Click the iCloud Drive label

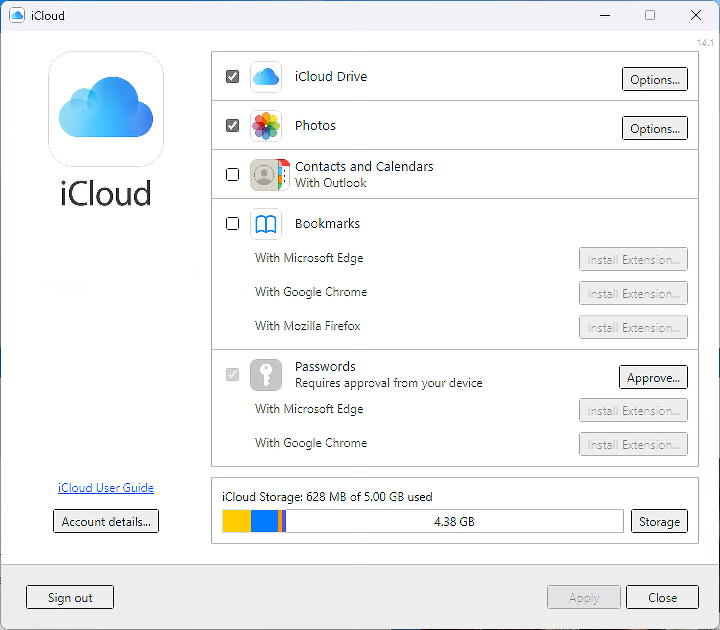click(x=331, y=76)
